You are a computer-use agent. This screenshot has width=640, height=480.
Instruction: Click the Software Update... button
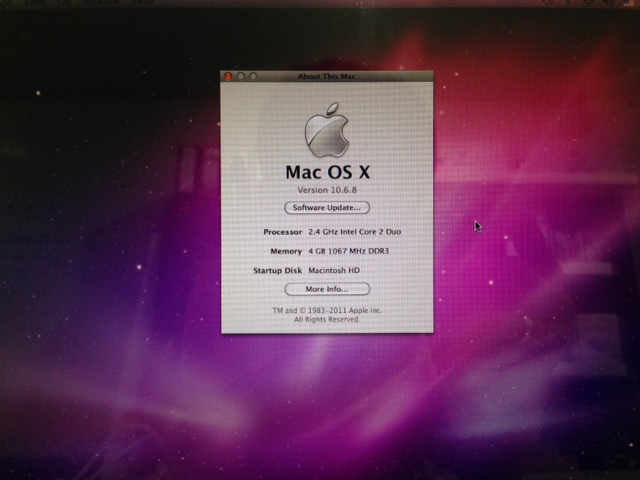(327, 207)
